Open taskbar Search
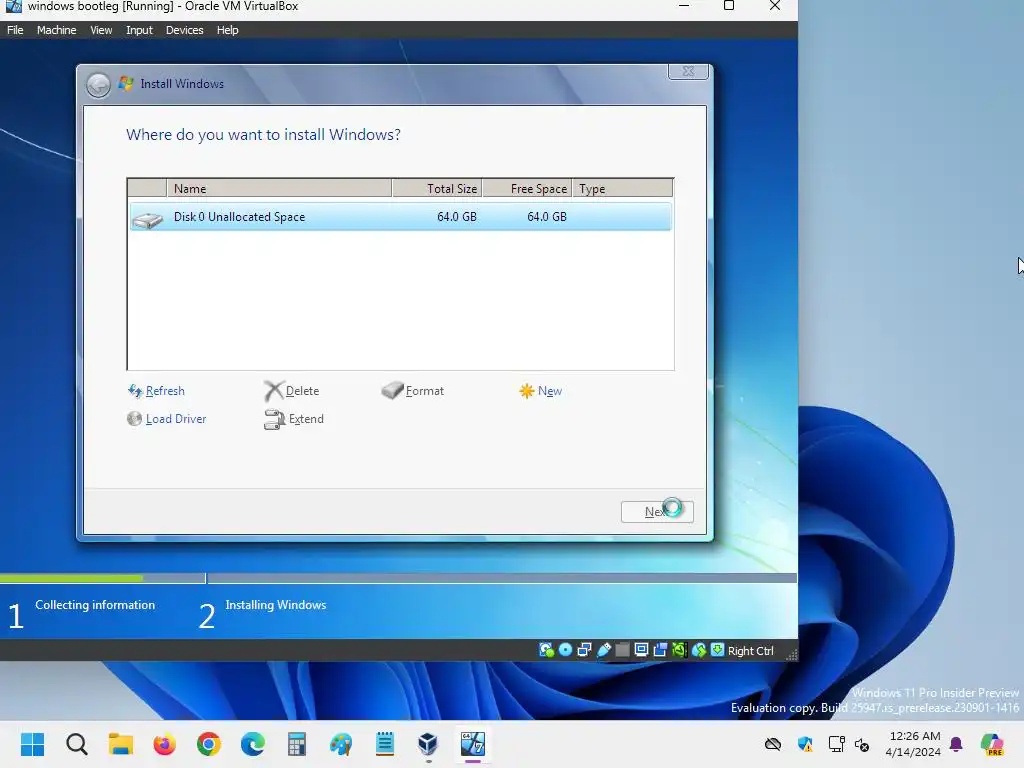The image size is (1024, 768). (76, 744)
